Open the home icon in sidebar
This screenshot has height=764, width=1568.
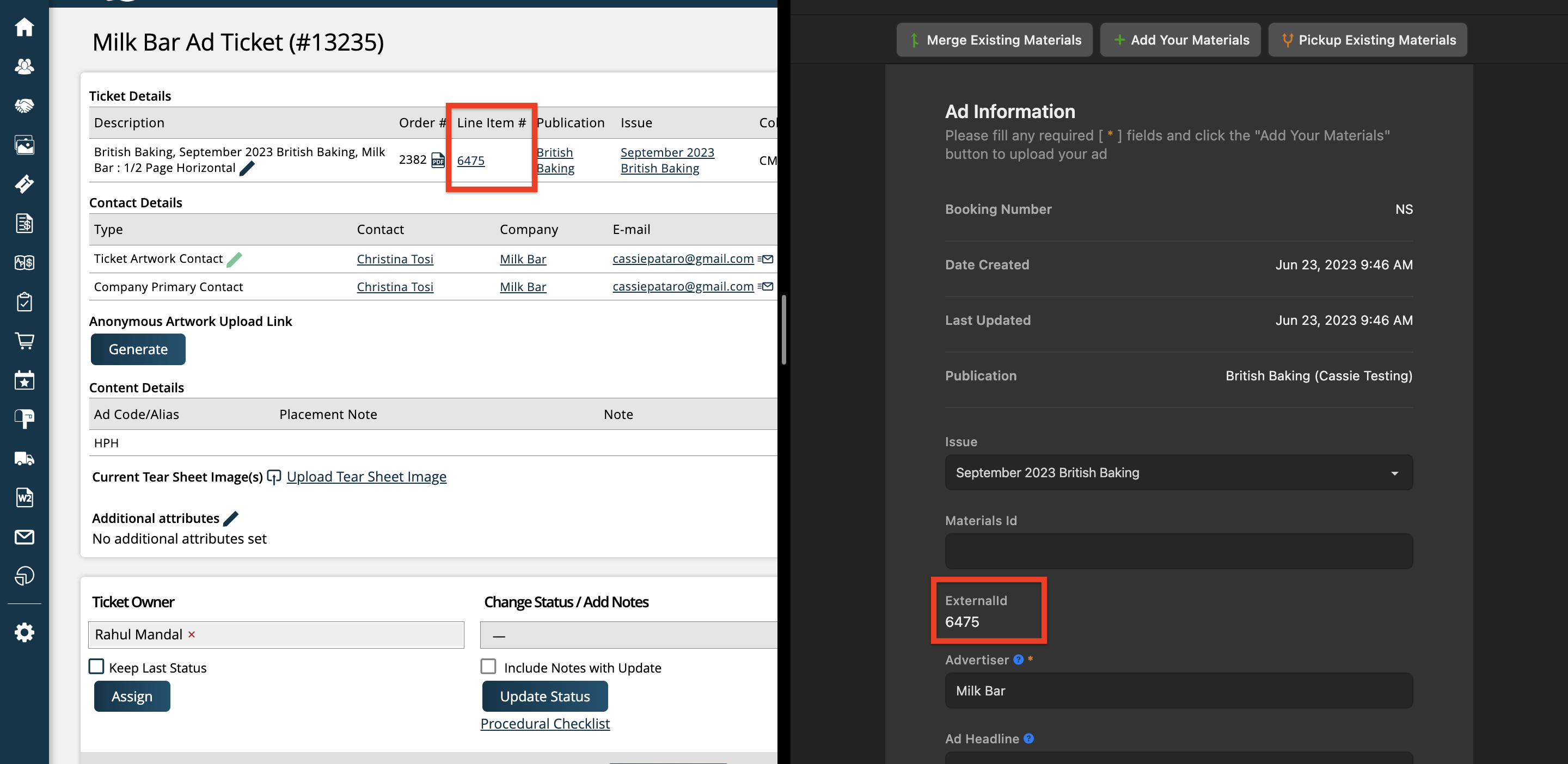click(x=24, y=27)
